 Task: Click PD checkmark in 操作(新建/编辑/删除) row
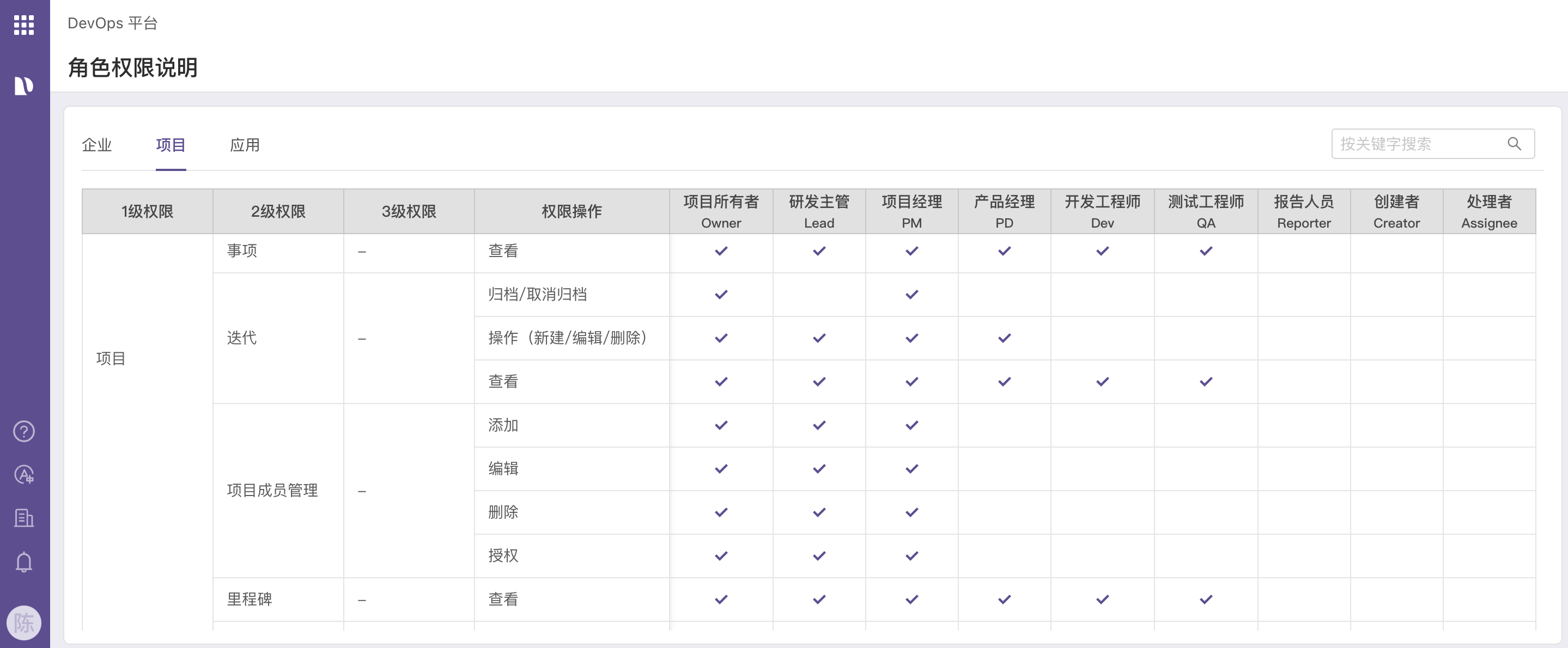click(x=1004, y=338)
